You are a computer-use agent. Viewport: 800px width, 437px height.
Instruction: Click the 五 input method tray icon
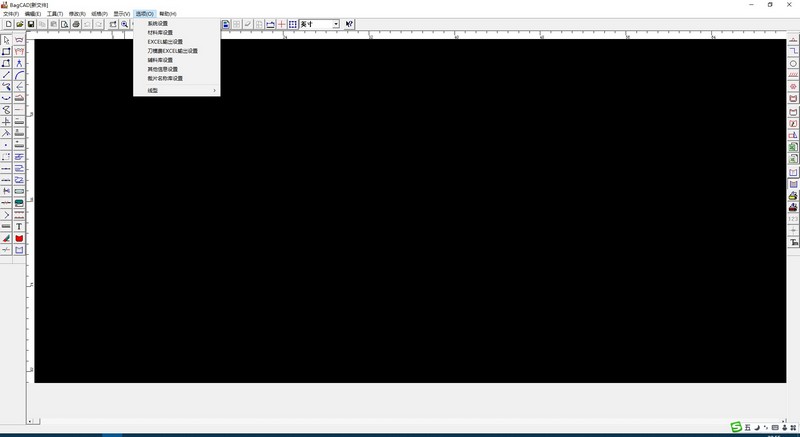[746, 429]
